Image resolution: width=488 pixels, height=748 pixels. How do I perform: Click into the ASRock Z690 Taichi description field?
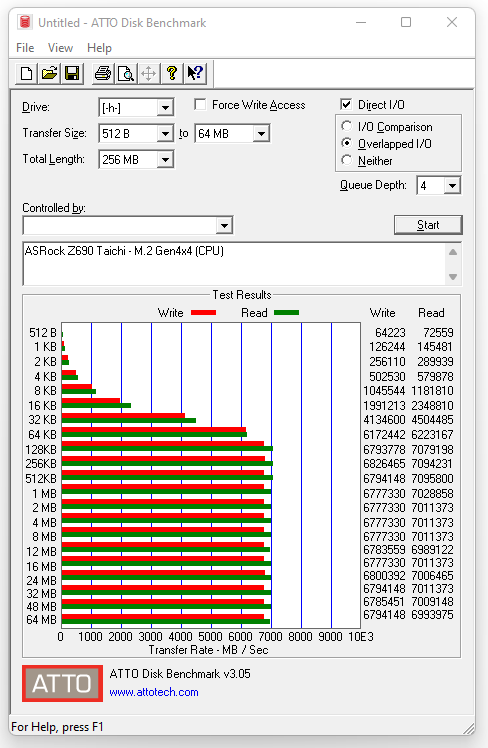coord(234,264)
